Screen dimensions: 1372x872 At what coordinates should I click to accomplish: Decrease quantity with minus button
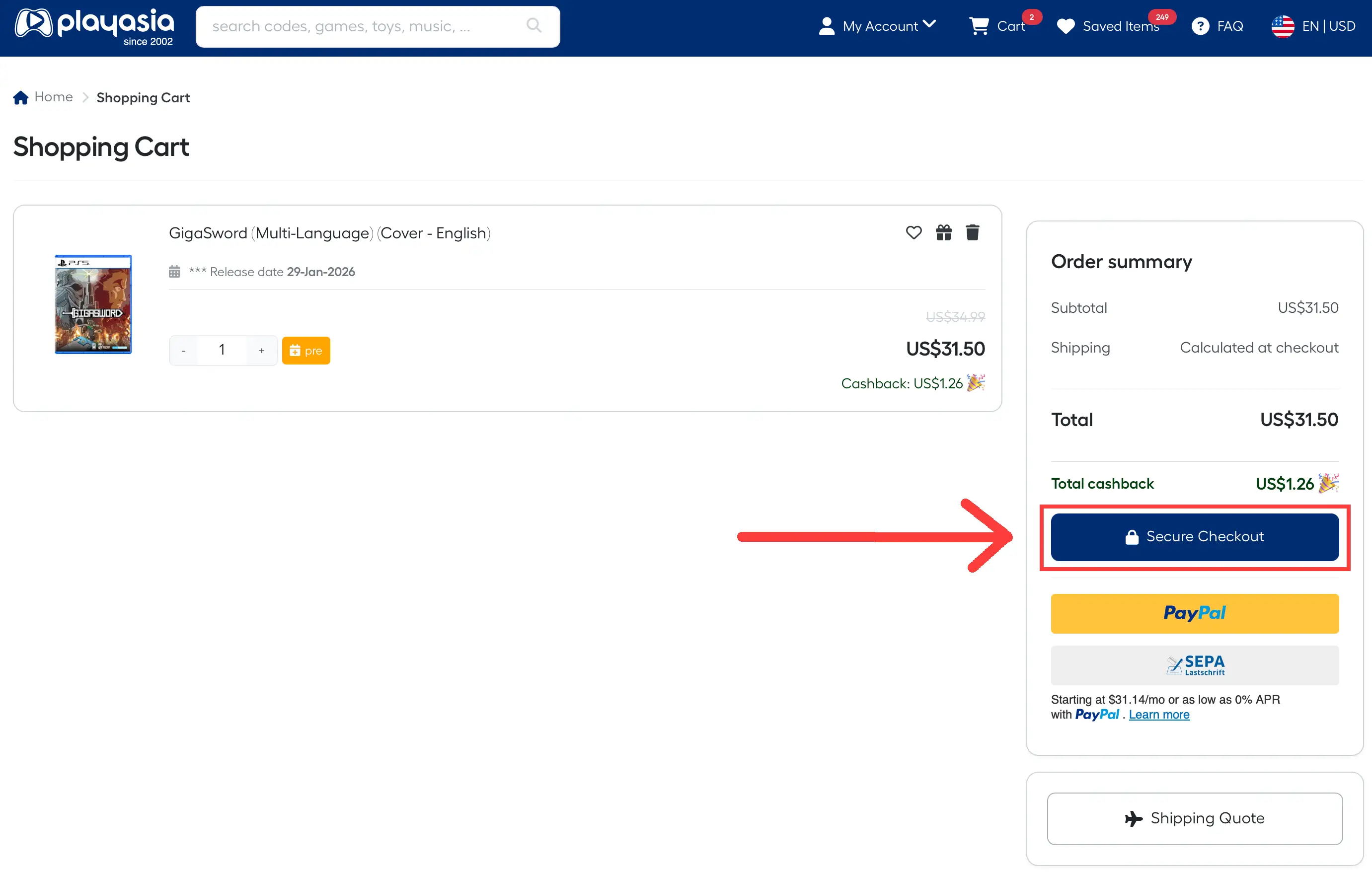(x=183, y=350)
